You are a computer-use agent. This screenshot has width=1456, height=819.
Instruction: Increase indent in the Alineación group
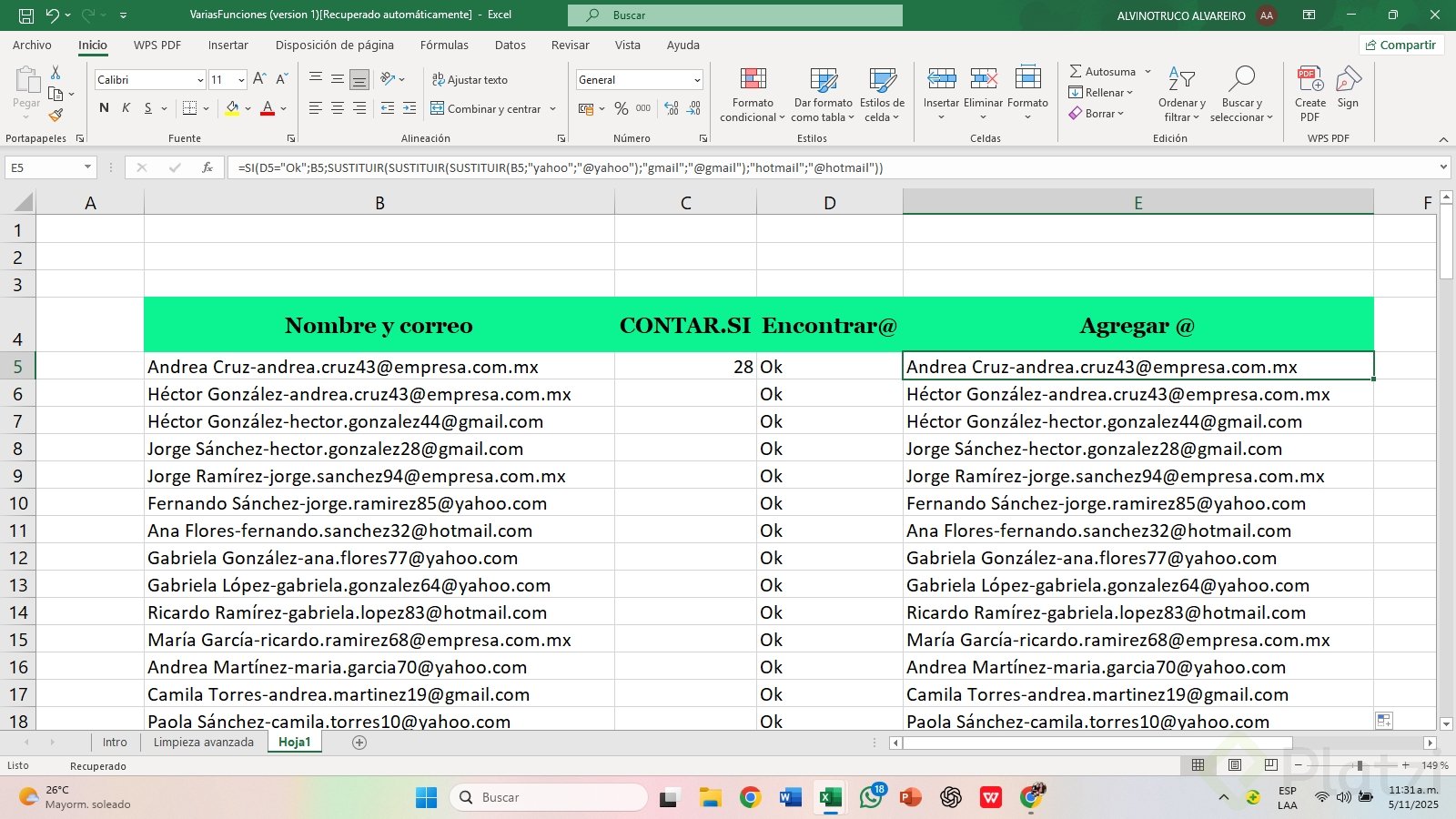(409, 108)
